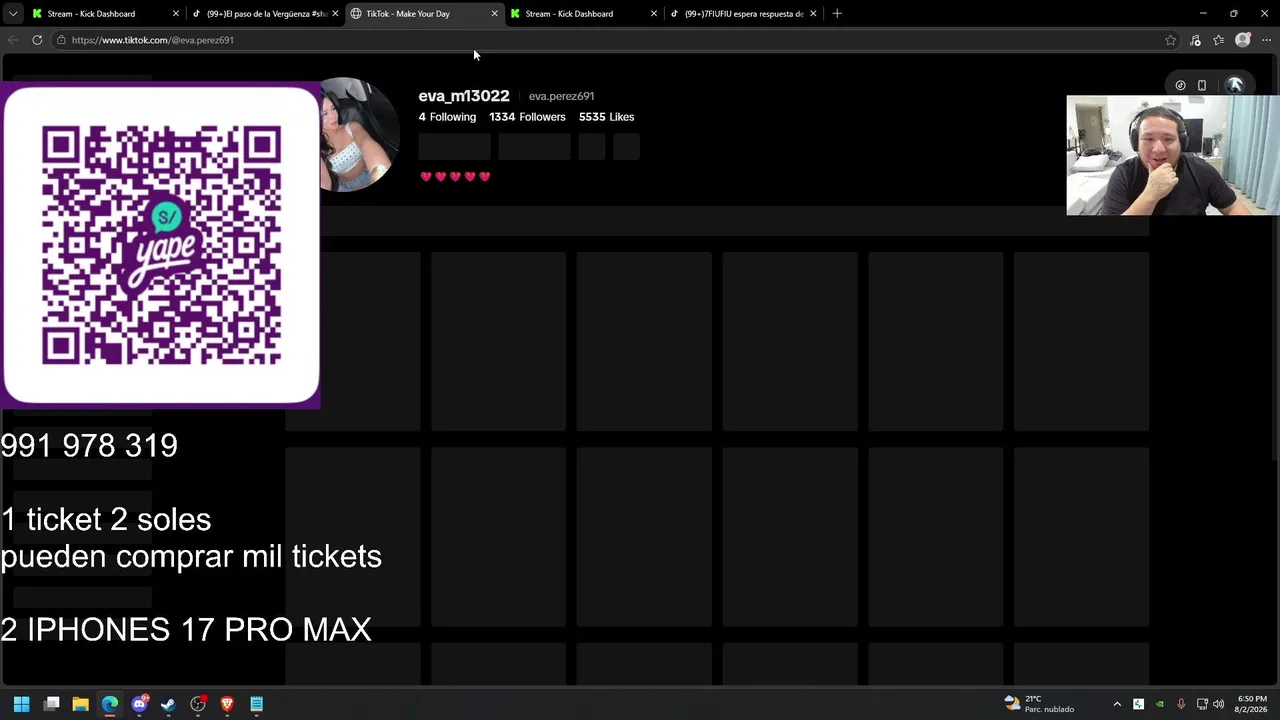Open NVIDIA tray icon

point(1160,704)
